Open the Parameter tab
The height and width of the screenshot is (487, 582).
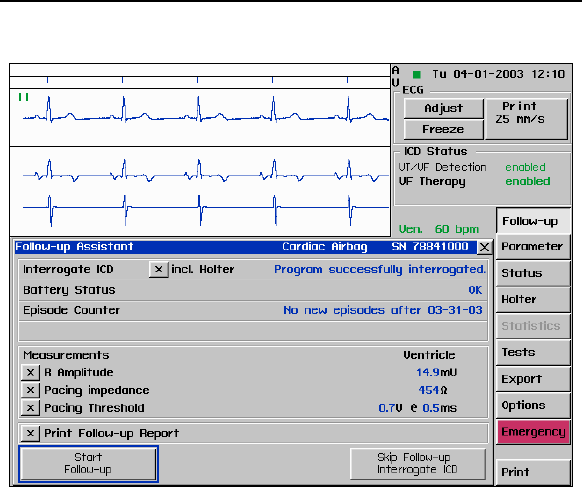coord(533,247)
